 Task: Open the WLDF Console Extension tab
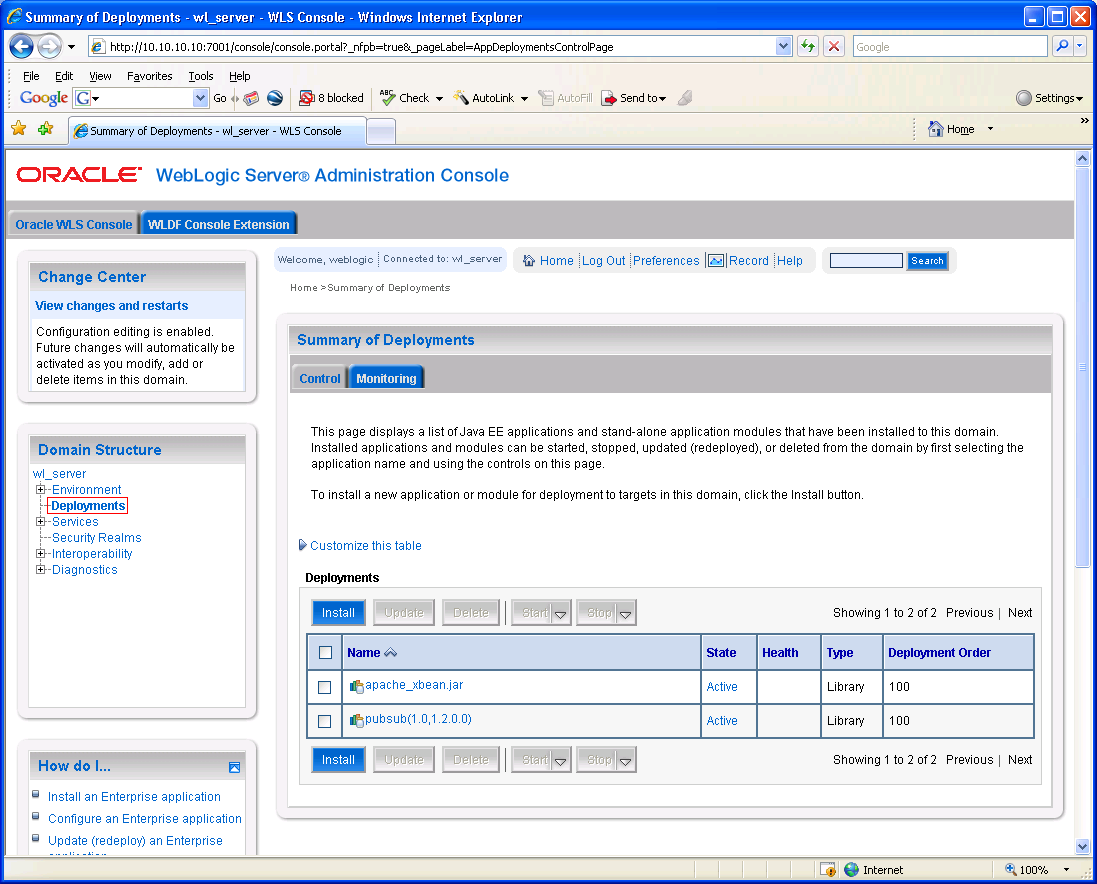(x=218, y=224)
